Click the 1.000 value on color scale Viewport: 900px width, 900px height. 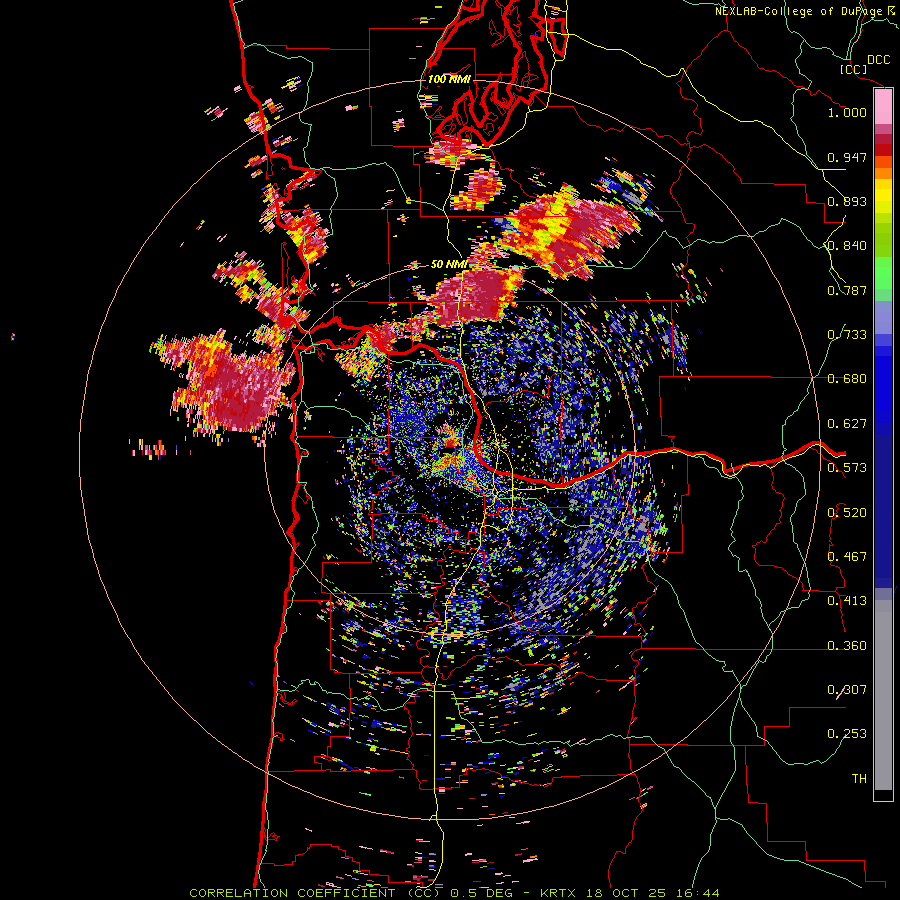pyautogui.click(x=847, y=112)
